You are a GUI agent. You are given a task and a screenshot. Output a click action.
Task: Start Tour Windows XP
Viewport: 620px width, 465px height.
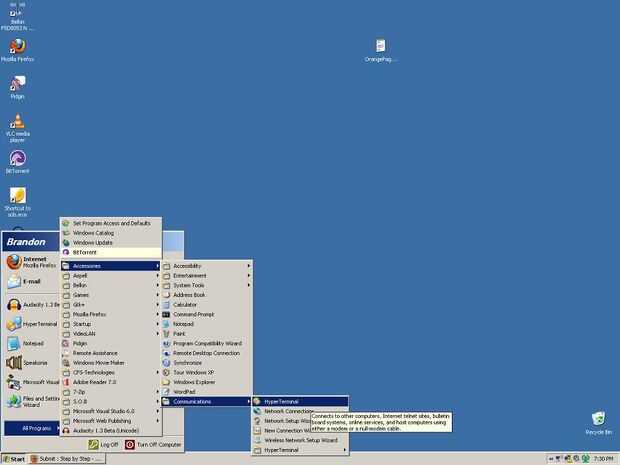207,372
